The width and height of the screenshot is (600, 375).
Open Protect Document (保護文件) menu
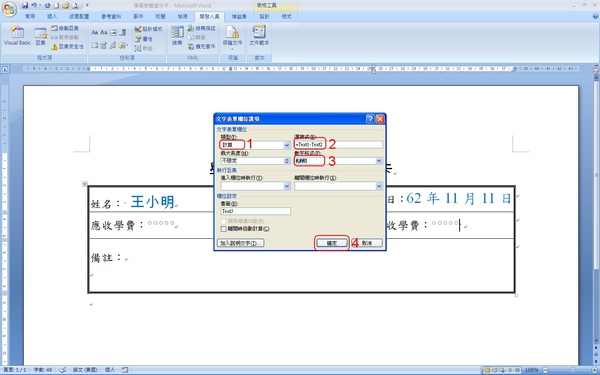(x=232, y=38)
